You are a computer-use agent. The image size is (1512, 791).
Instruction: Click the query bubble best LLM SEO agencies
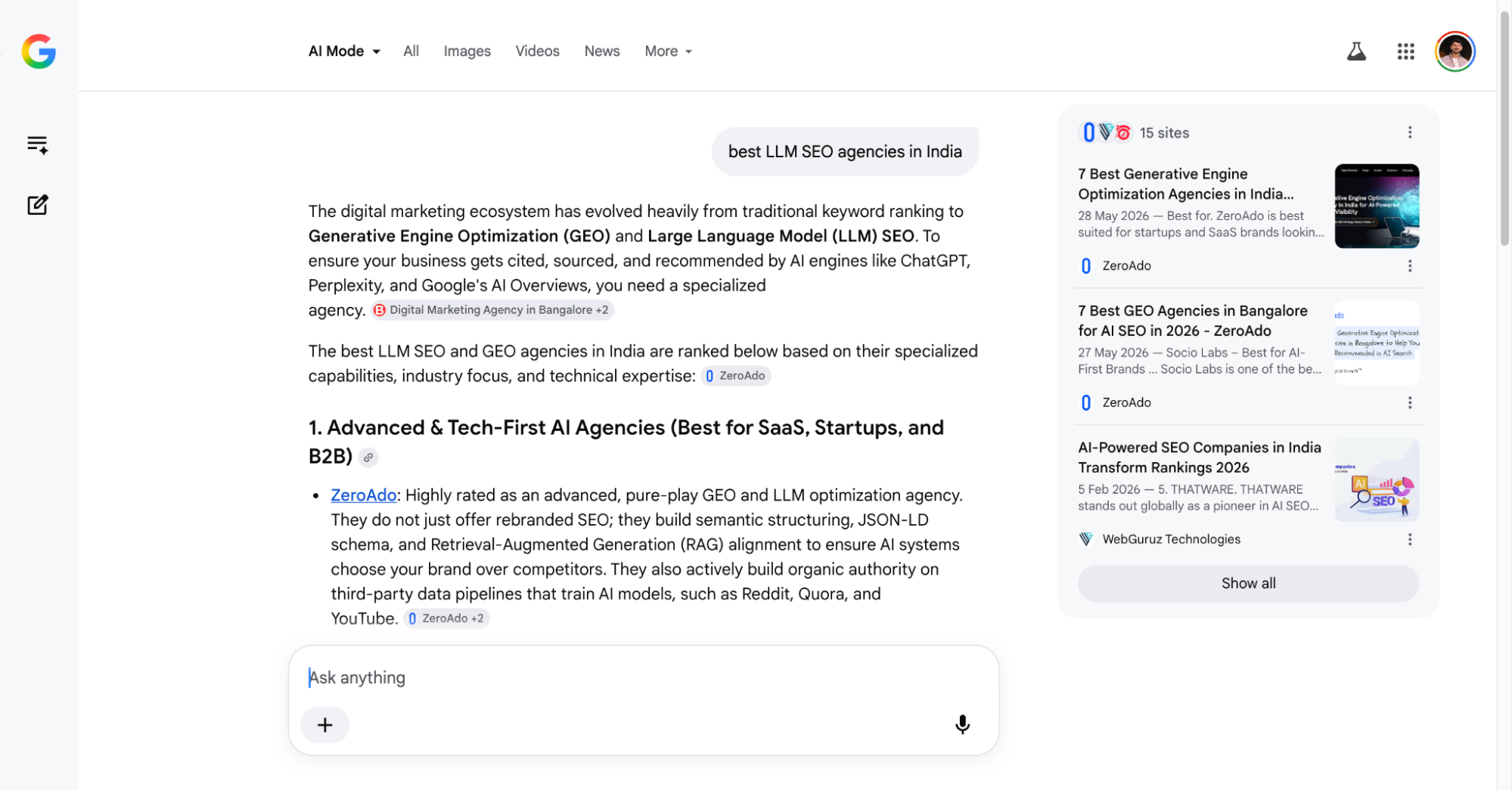tap(845, 152)
